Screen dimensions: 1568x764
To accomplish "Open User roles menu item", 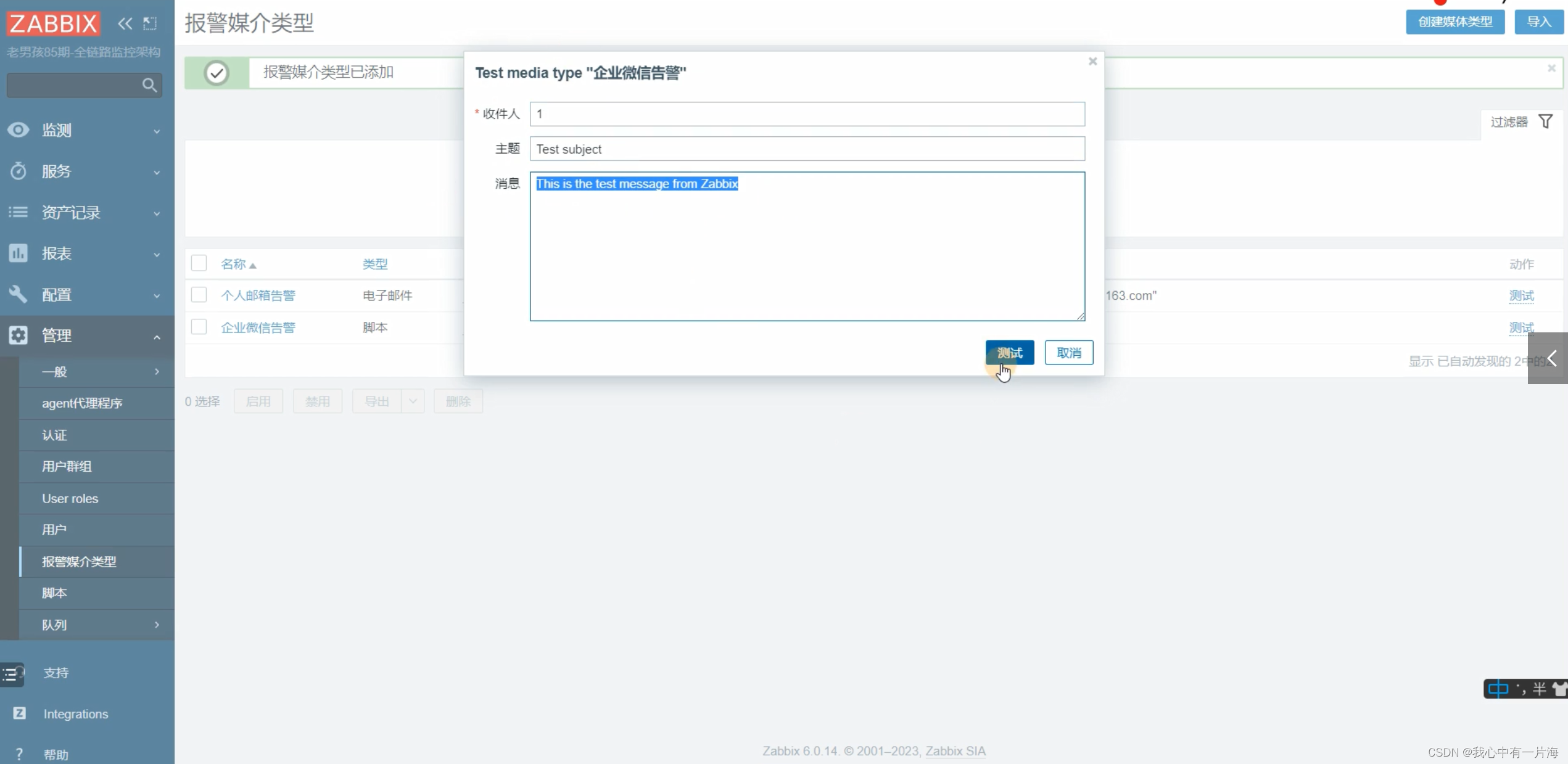I will pos(97,498).
